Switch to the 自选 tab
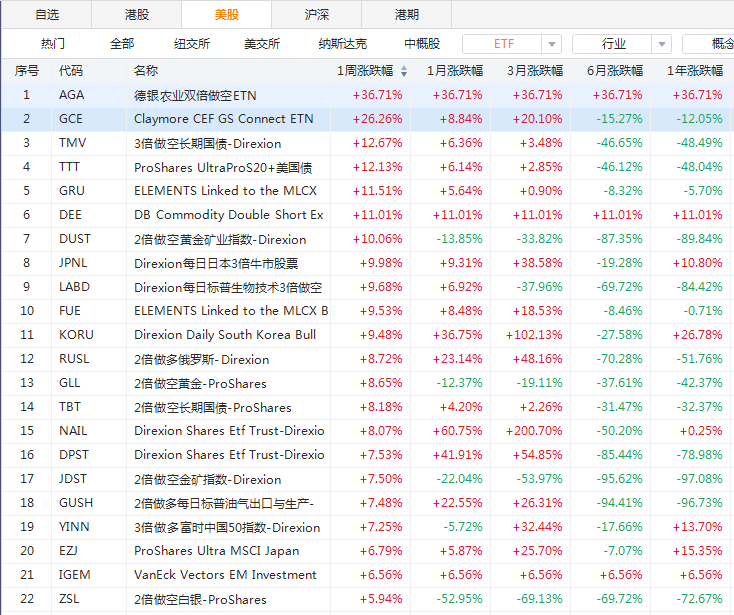The height and width of the screenshot is (615, 734). [x=47, y=15]
